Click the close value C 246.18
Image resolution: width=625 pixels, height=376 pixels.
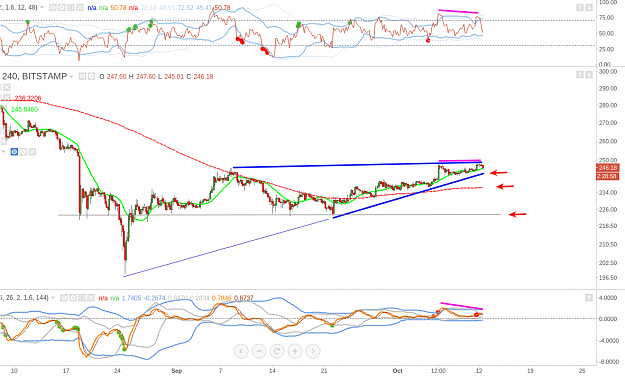tap(200, 76)
